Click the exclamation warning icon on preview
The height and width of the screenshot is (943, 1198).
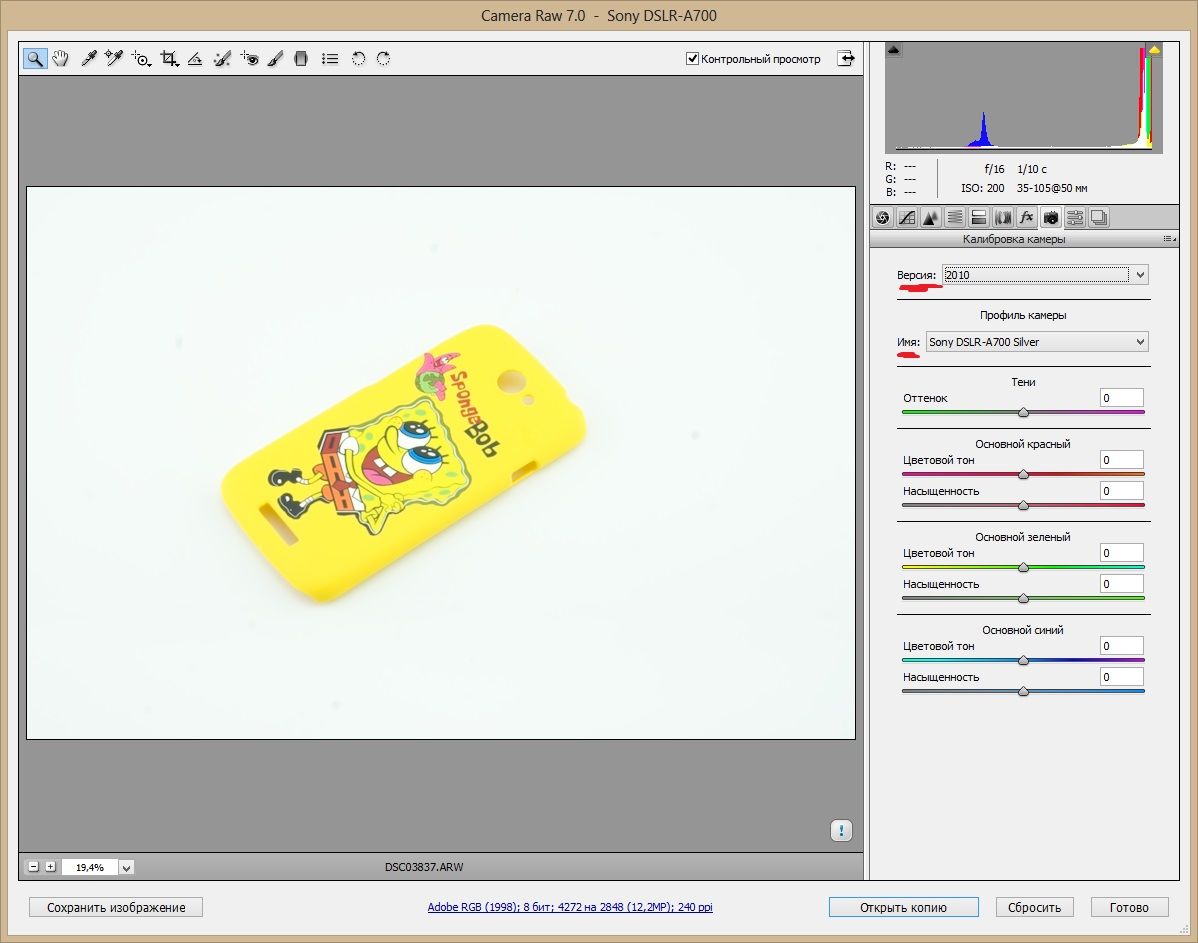(841, 830)
